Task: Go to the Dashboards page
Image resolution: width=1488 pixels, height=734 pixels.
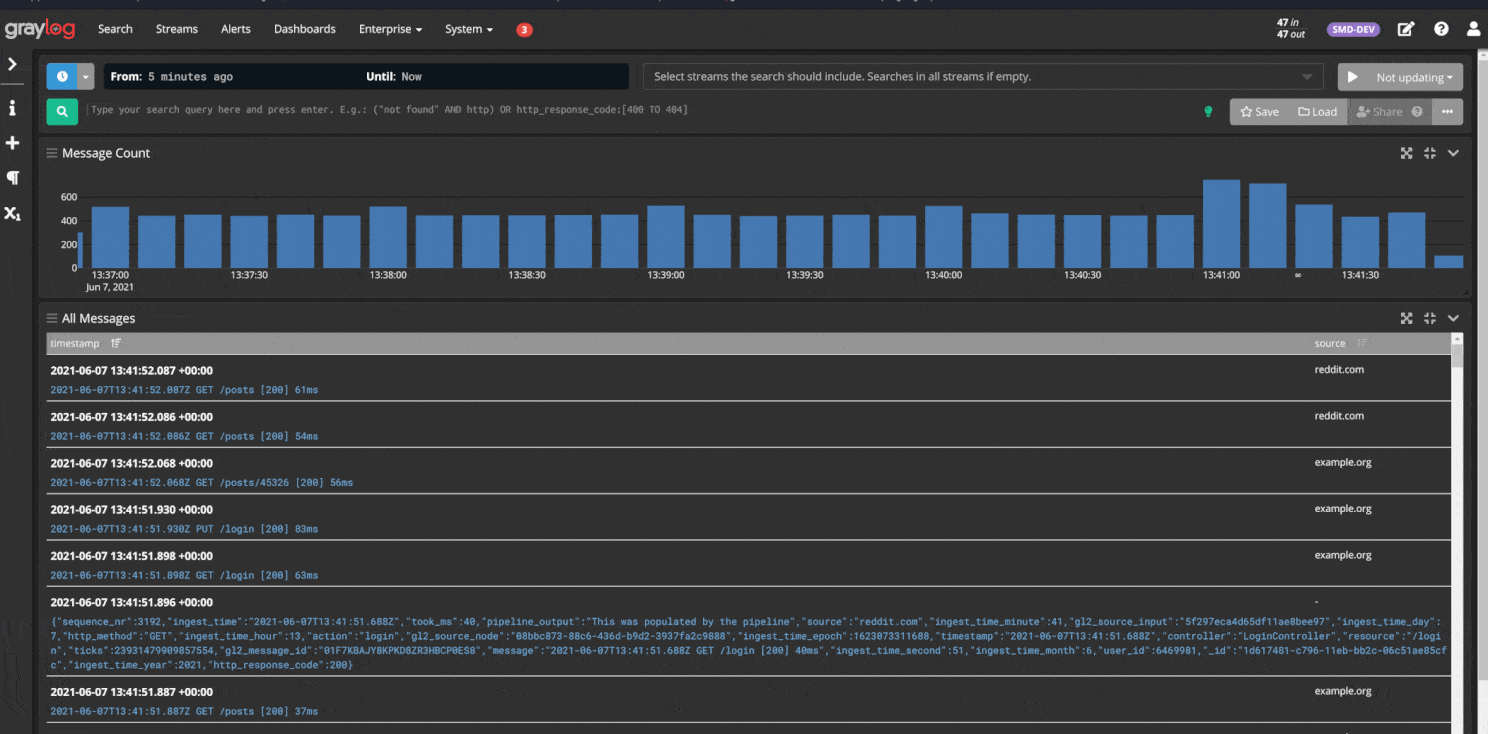Action: (304, 29)
